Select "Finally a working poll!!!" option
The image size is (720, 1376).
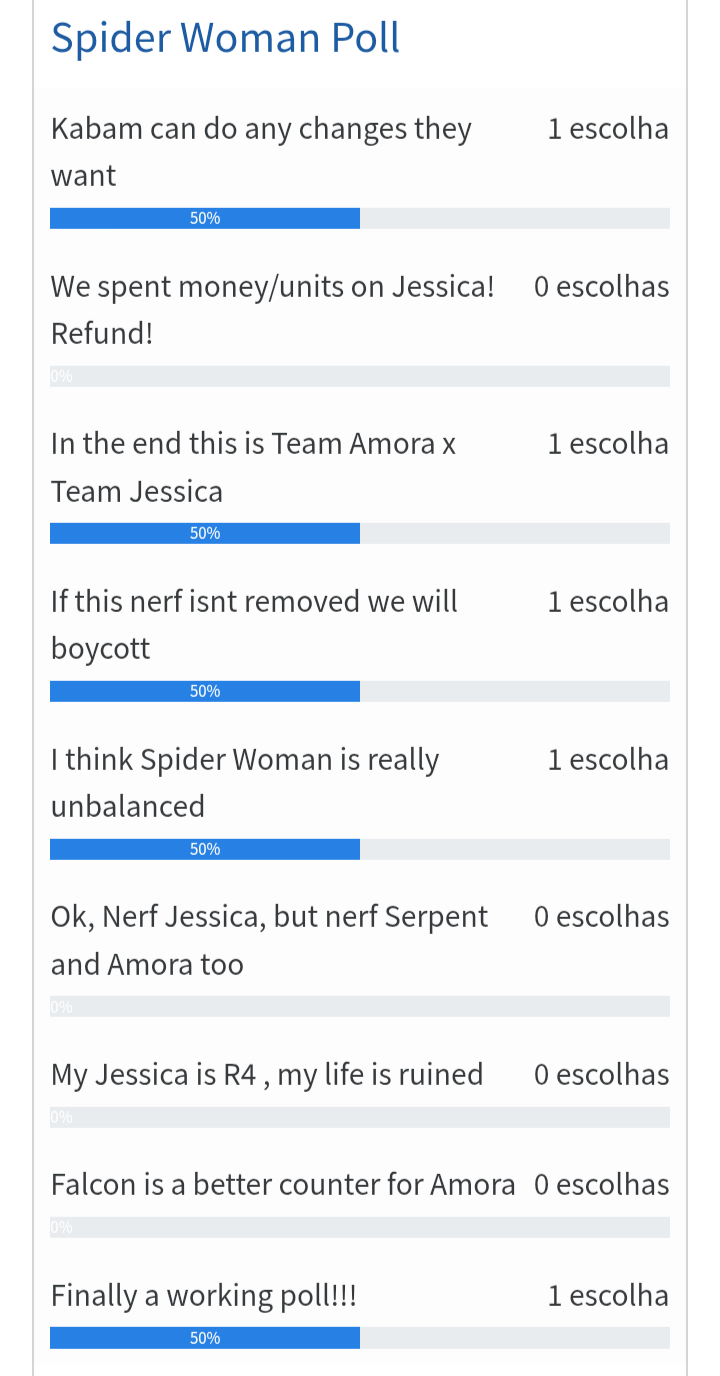(x=204, y=1295)
